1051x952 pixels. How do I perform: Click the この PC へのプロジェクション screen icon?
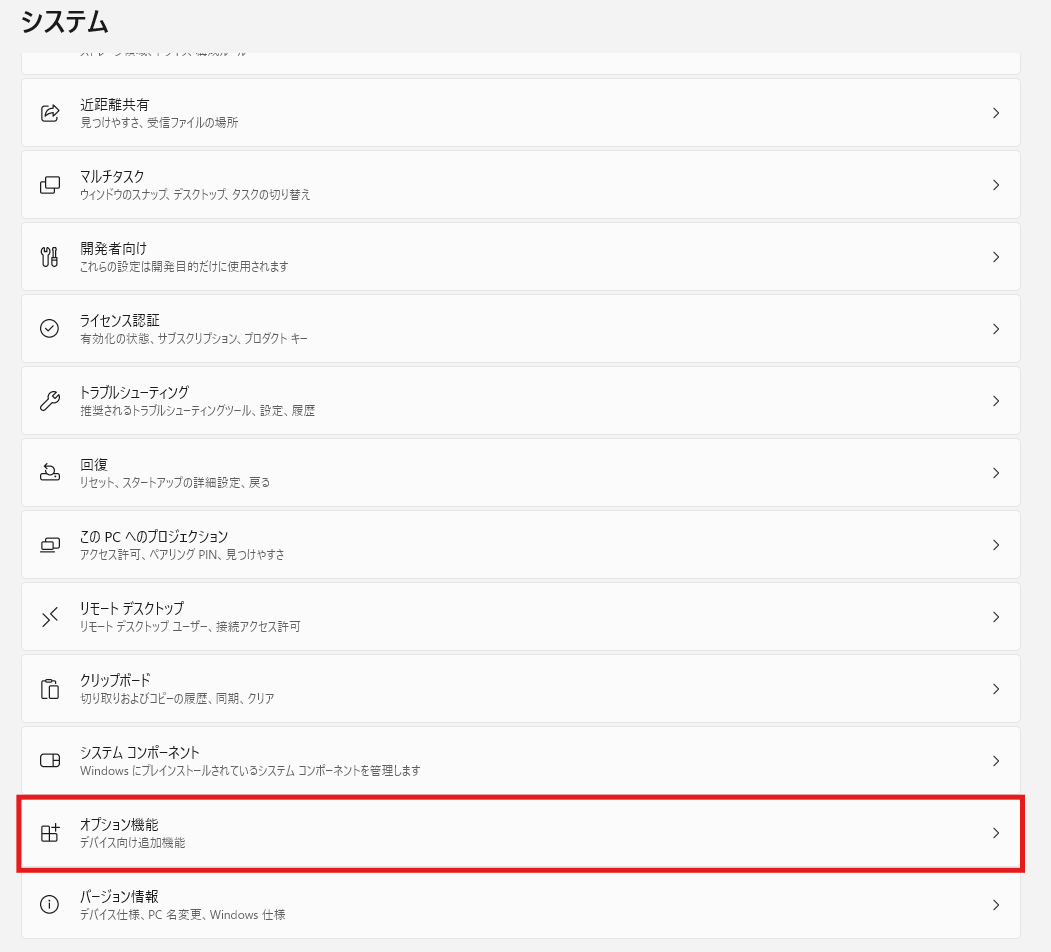click(50, 545)
